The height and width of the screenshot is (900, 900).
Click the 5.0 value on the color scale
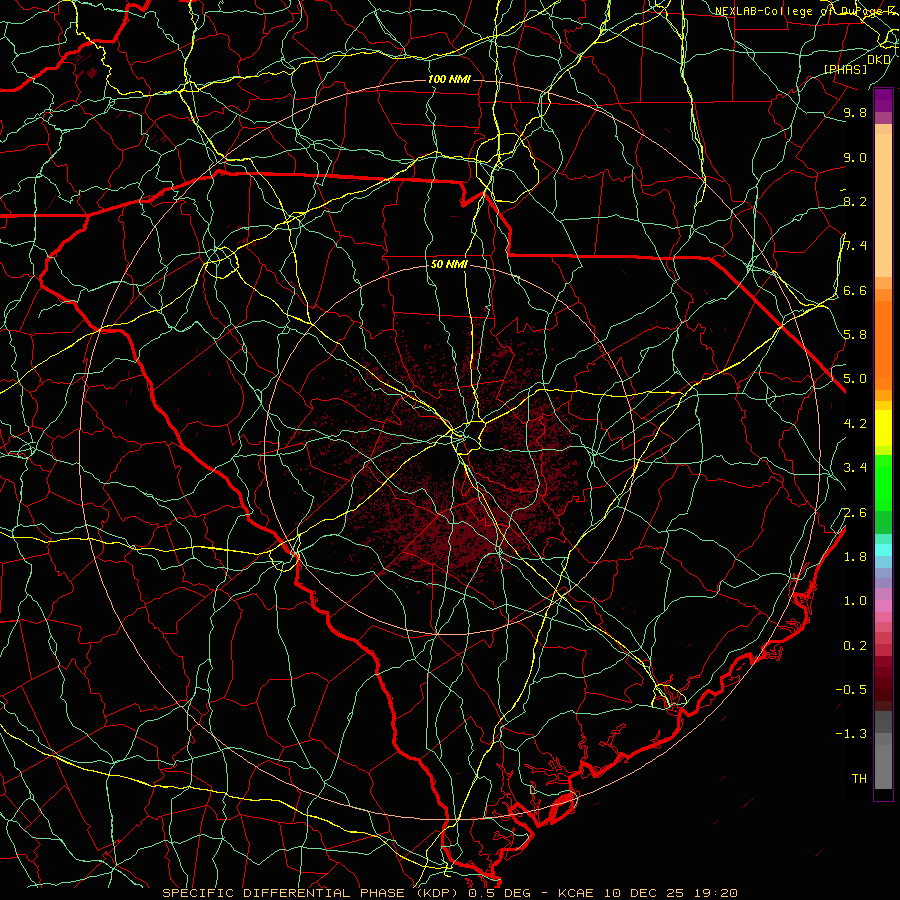click(855, 379)
